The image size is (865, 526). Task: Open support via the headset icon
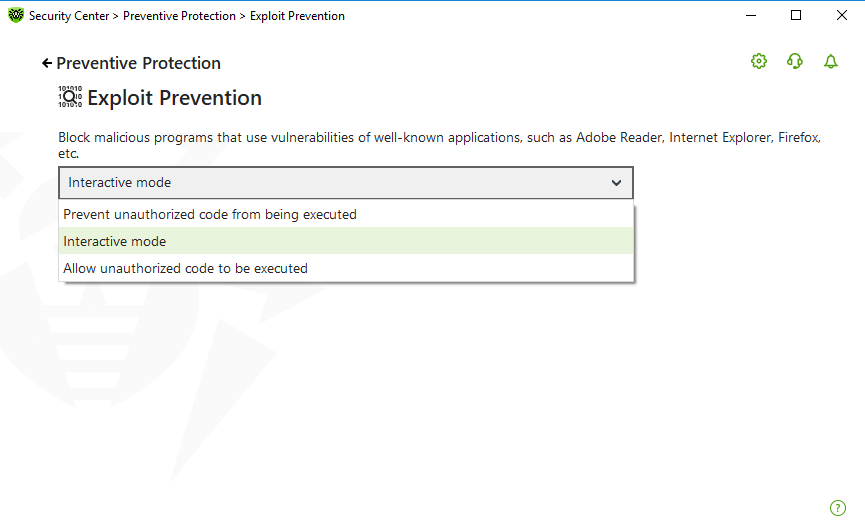click(795, 61)
